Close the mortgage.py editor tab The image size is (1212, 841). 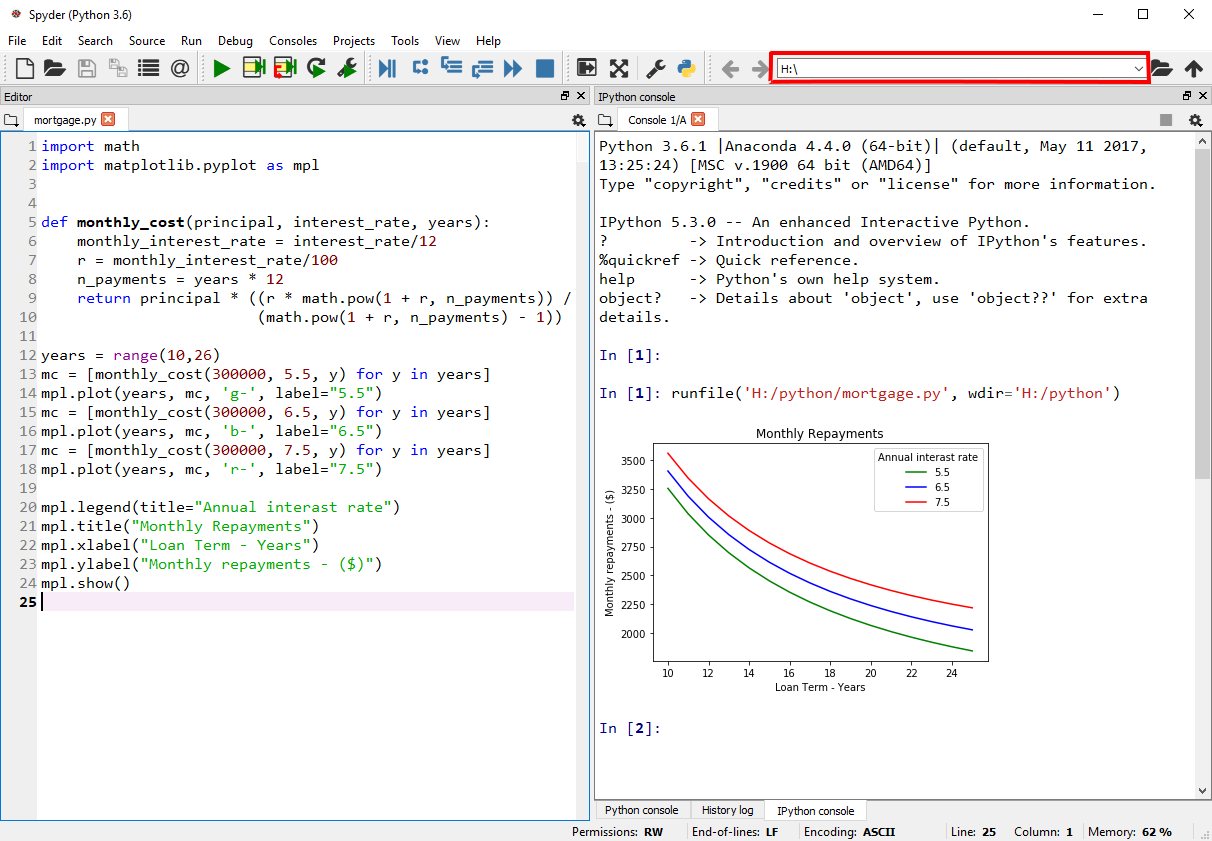[108, 119]
